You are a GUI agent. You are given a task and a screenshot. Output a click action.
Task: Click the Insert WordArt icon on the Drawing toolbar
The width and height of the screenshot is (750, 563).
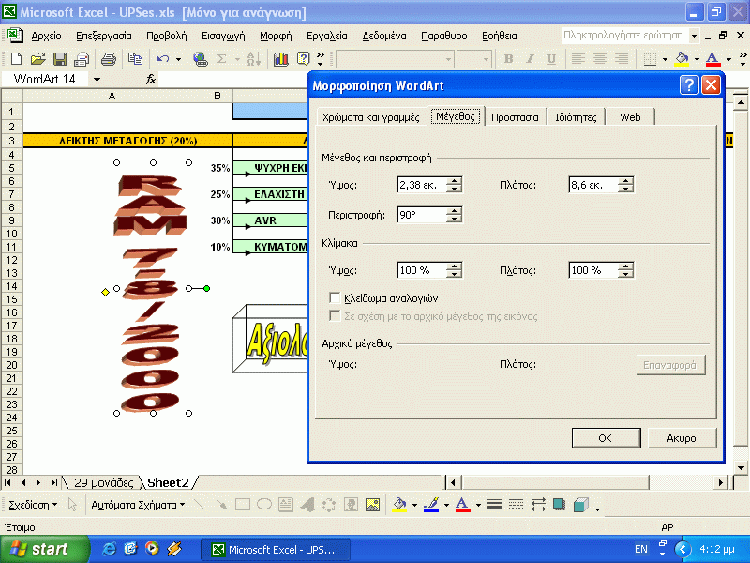[x=307, y=505]
